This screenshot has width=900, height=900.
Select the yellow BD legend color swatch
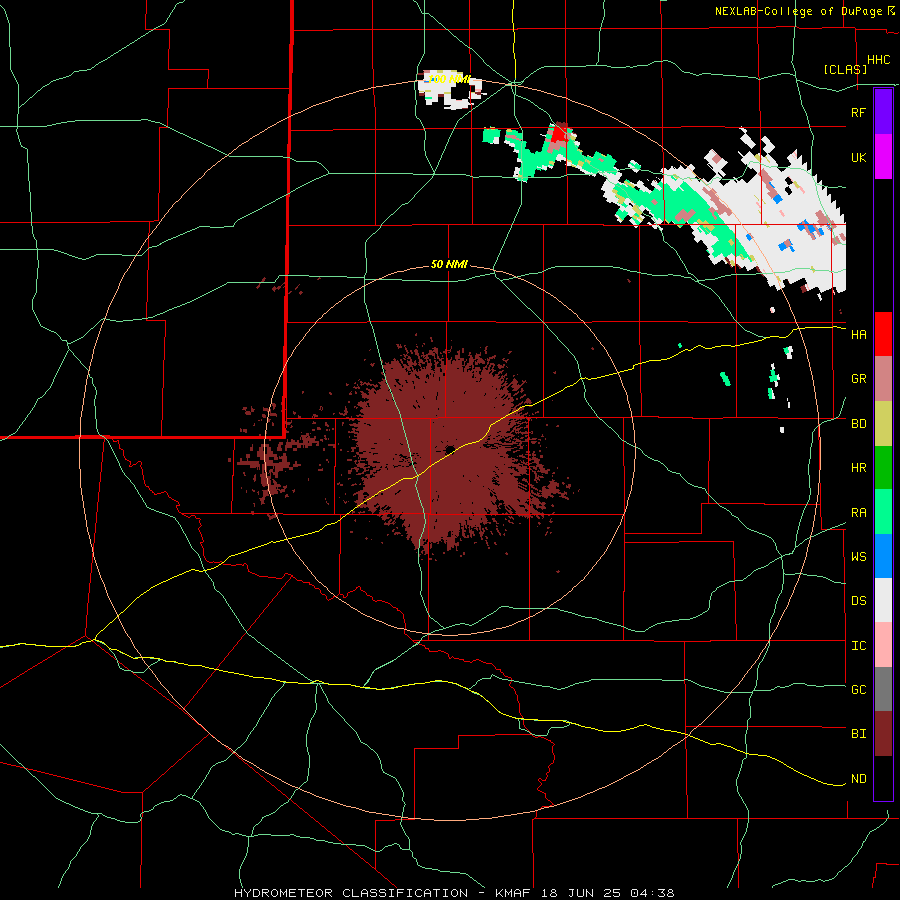(883, 424)
